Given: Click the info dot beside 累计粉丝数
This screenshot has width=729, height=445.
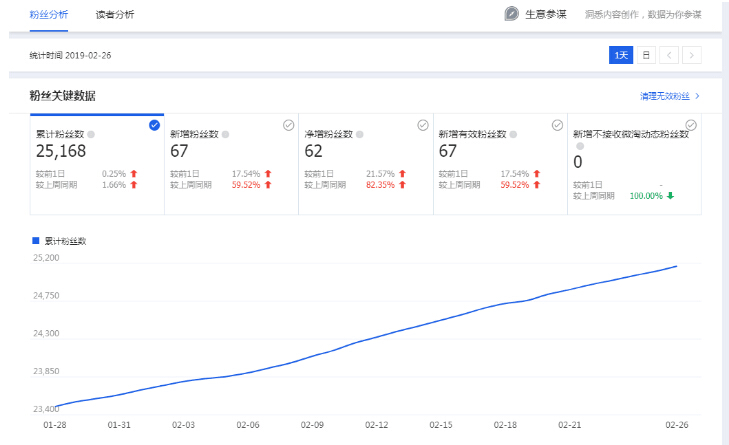Looking at the screenshot, I should [x=90, y=134].
